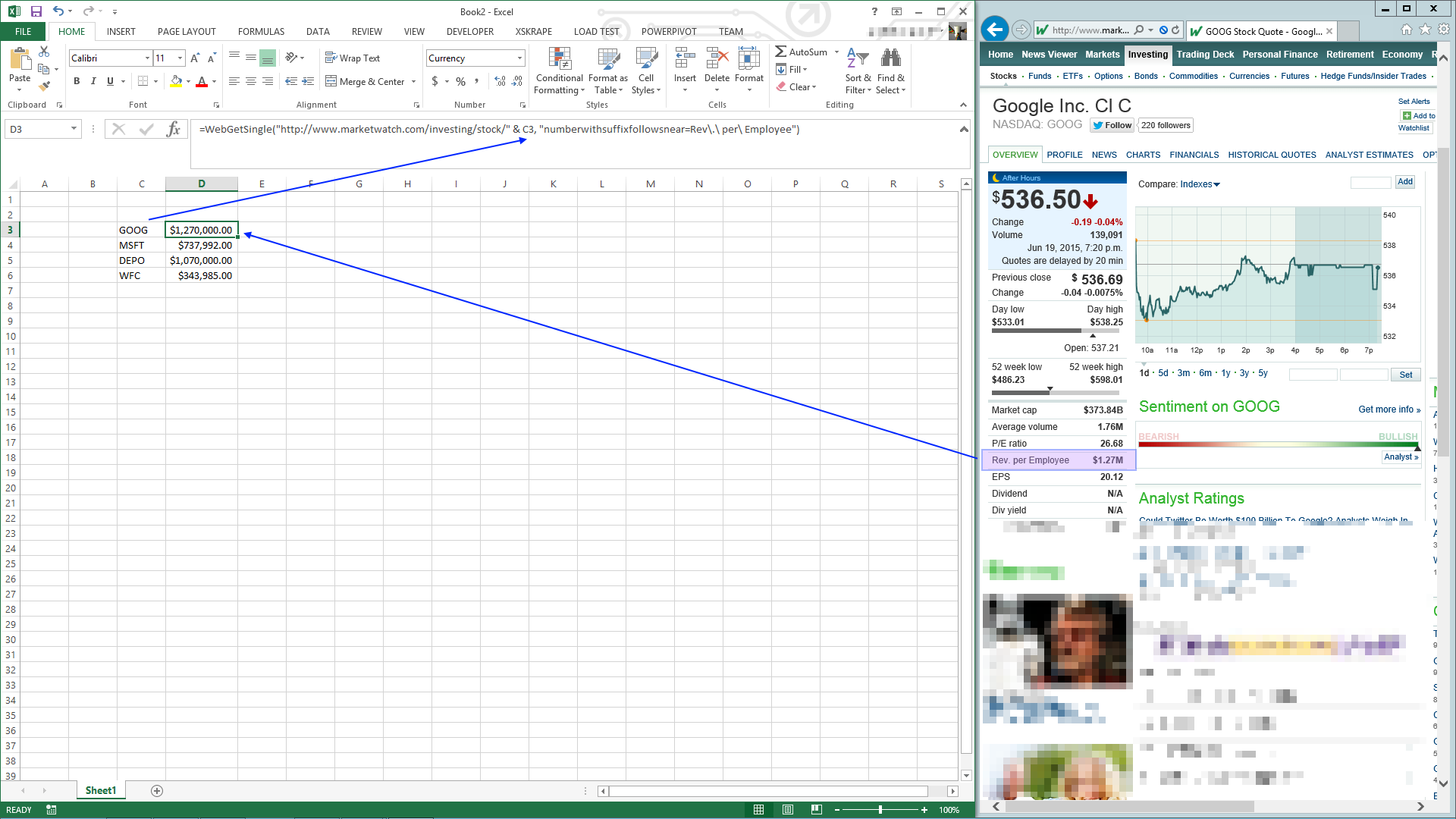1456x819 pixels.
Task: Toggle align text left icon
Action: [234, 81]
